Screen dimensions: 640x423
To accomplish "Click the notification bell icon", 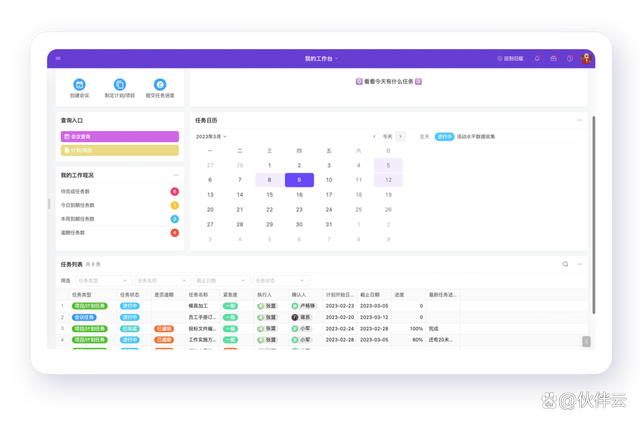I will 537,58.
